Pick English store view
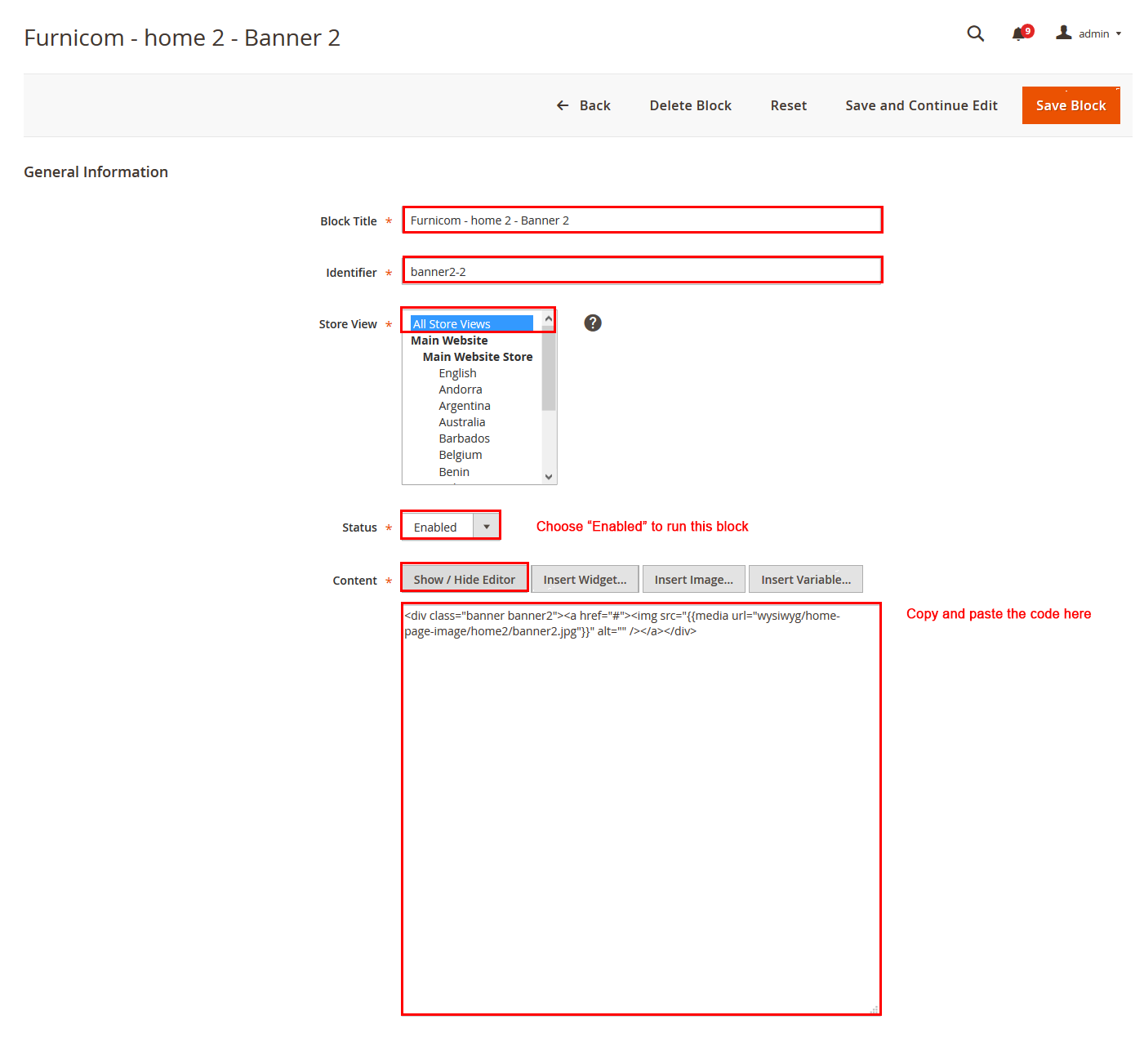Image resolution: width=1144 pixels, height=1064 pixels. click(x=457, y=373)
